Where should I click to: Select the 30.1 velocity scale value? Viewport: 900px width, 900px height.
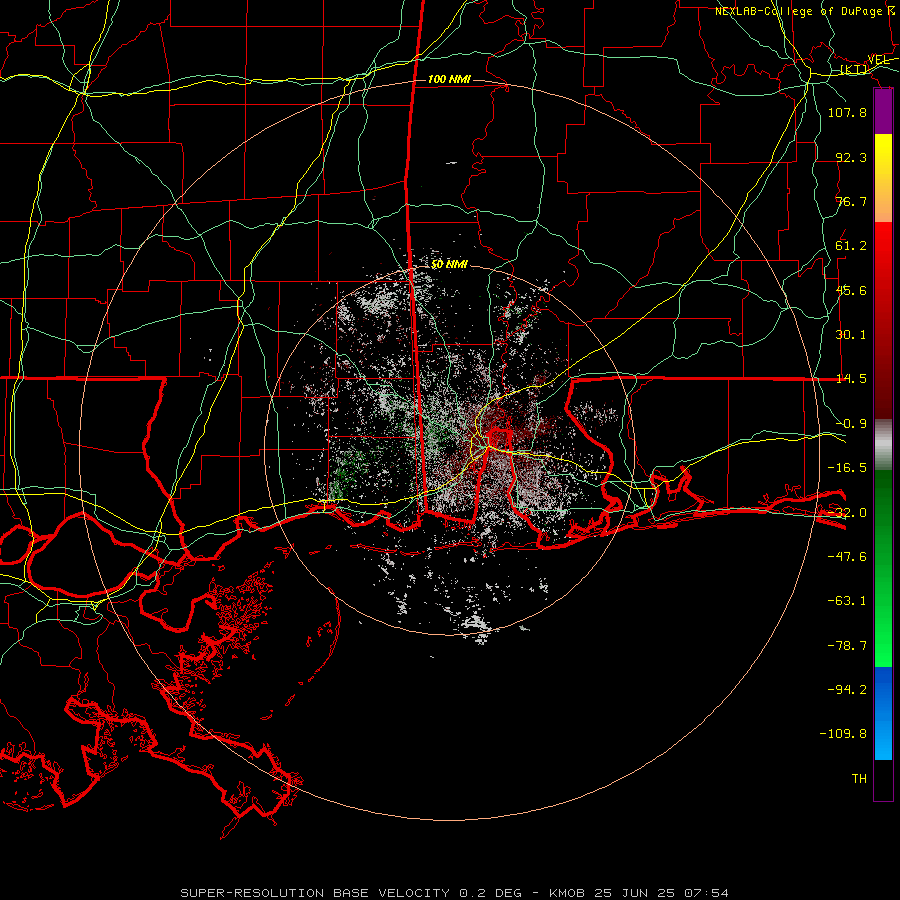(851, 335)
